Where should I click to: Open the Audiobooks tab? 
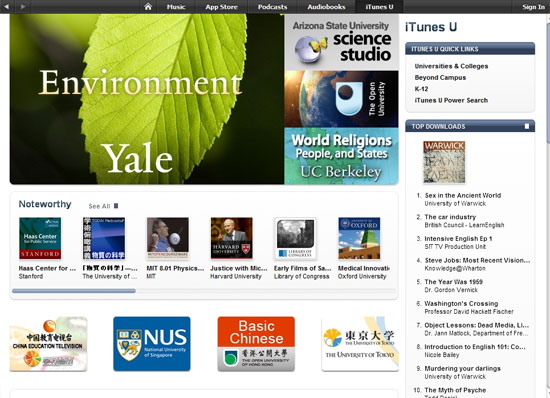326,7
